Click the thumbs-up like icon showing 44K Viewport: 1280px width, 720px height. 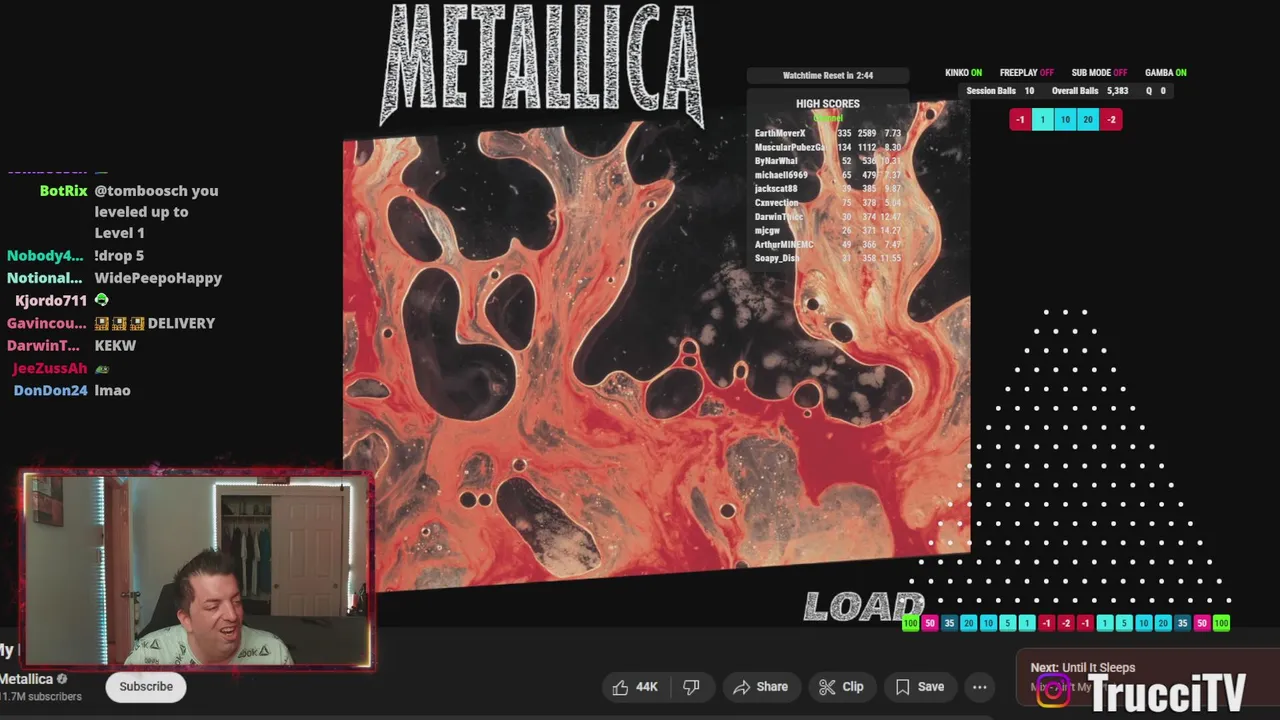pyautogui.click(x=634, y=687)
